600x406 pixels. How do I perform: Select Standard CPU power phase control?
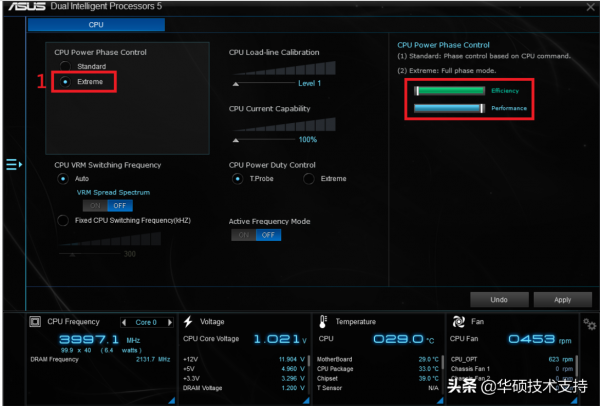pyautogui.click(x=65, y=66)
